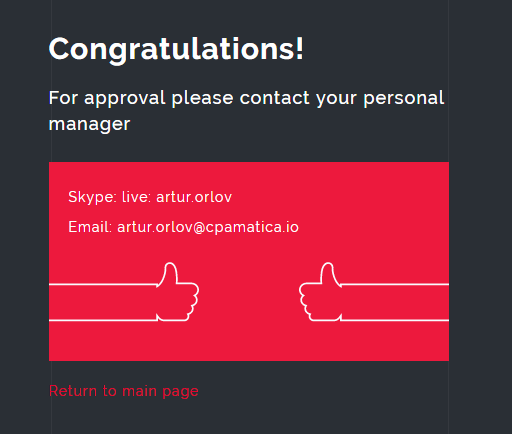Click the words main page in red link
The width and height of the screenshot is (512, 434).
pos(160,391)
